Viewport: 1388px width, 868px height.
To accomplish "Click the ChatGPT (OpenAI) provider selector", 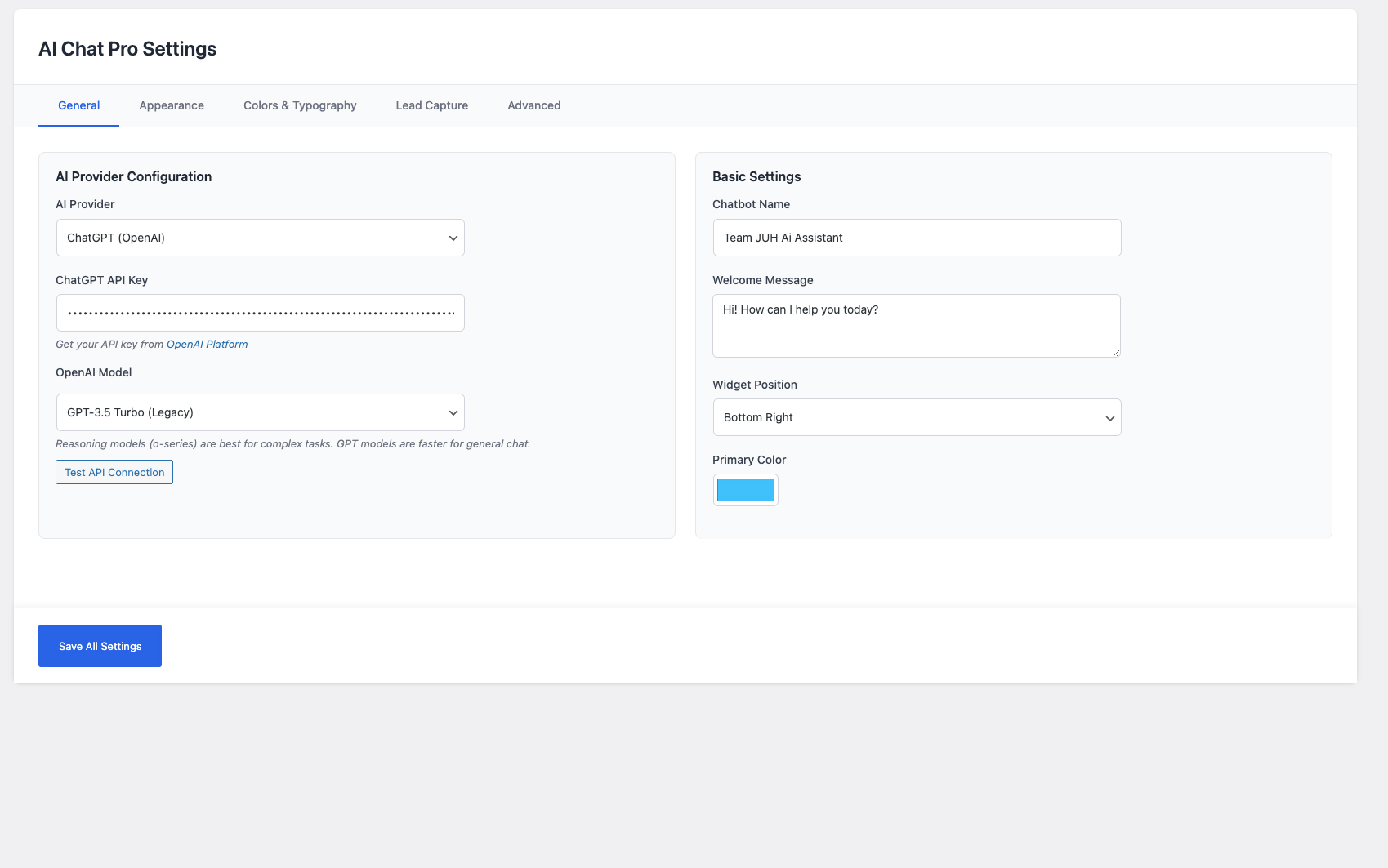I will pos(260,238).
